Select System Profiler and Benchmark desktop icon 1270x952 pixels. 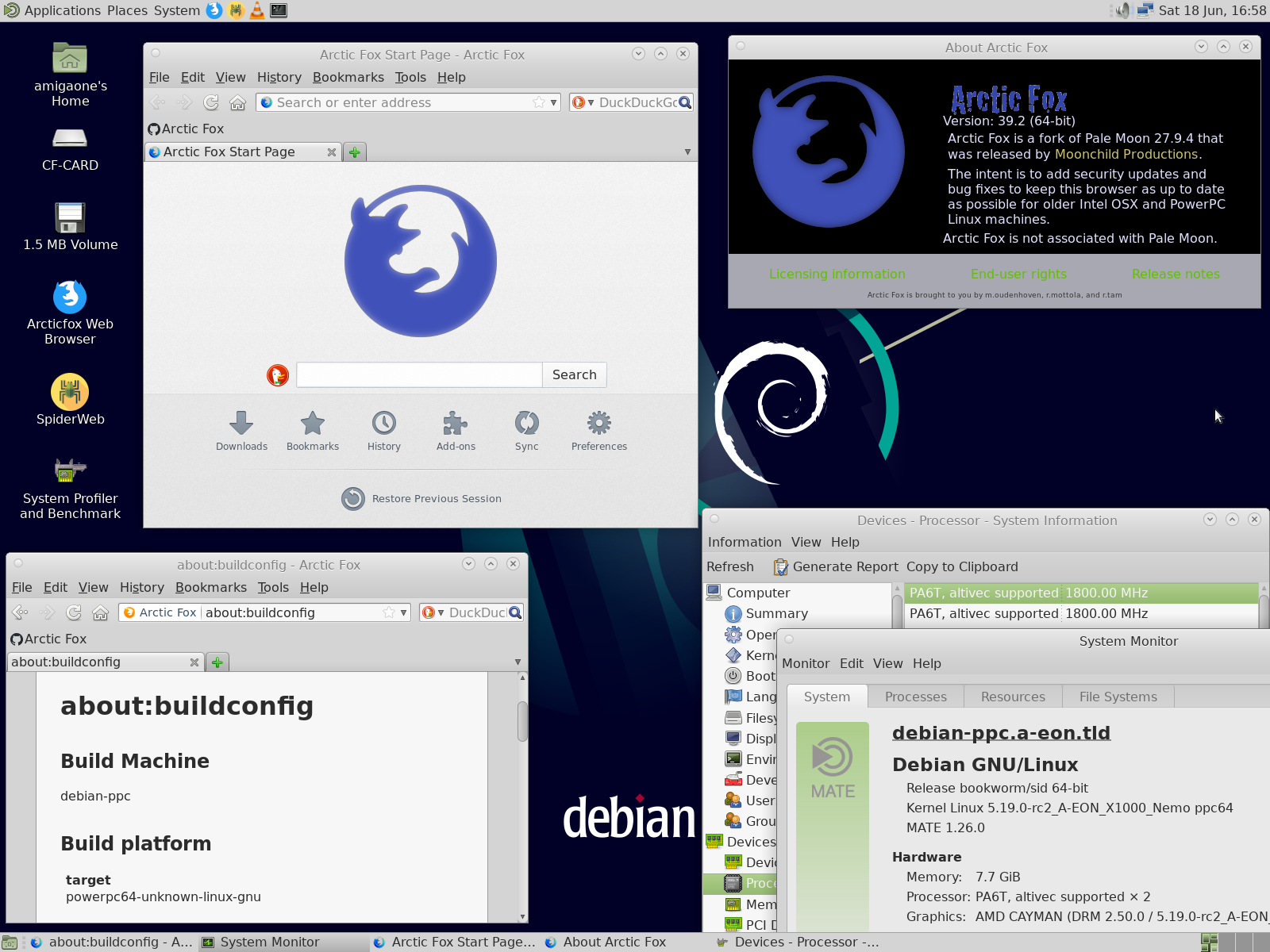70,489
